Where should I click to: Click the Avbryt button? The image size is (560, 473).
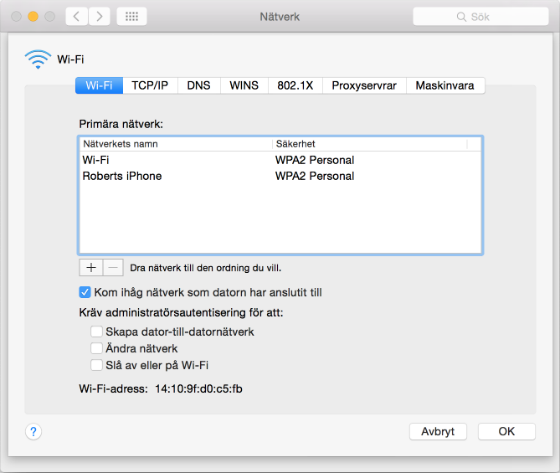pos(438,432)
